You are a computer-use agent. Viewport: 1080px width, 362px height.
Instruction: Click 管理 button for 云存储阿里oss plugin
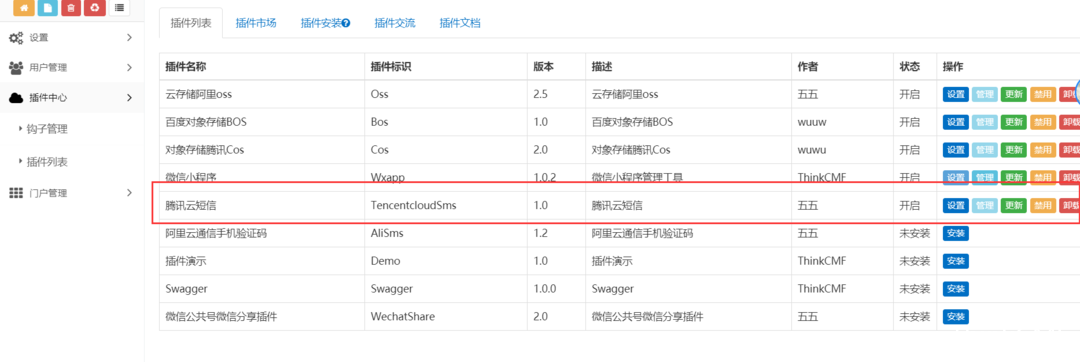point(985,94)
